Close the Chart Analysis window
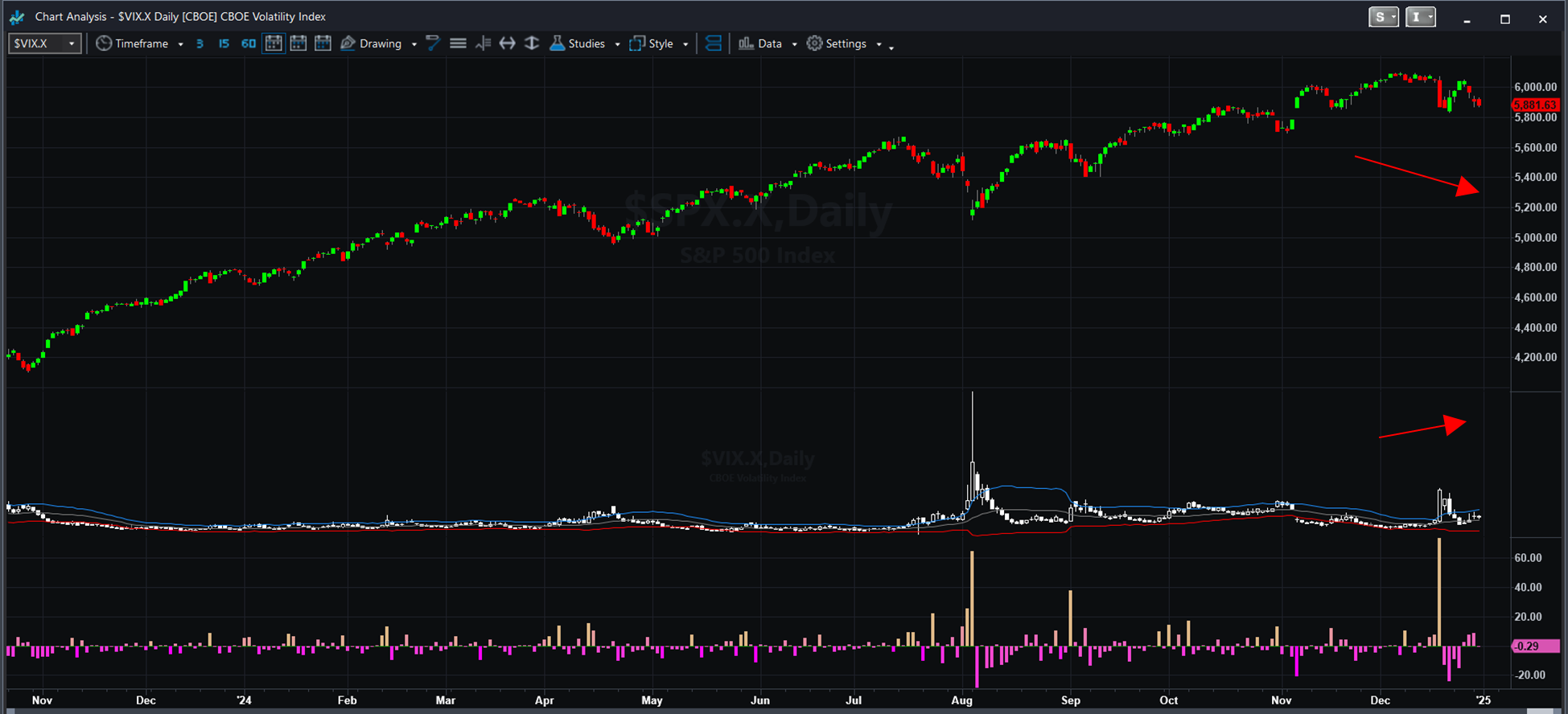Image resolution: width=1568 pixels, height=714 pixels. (1542, 18)
